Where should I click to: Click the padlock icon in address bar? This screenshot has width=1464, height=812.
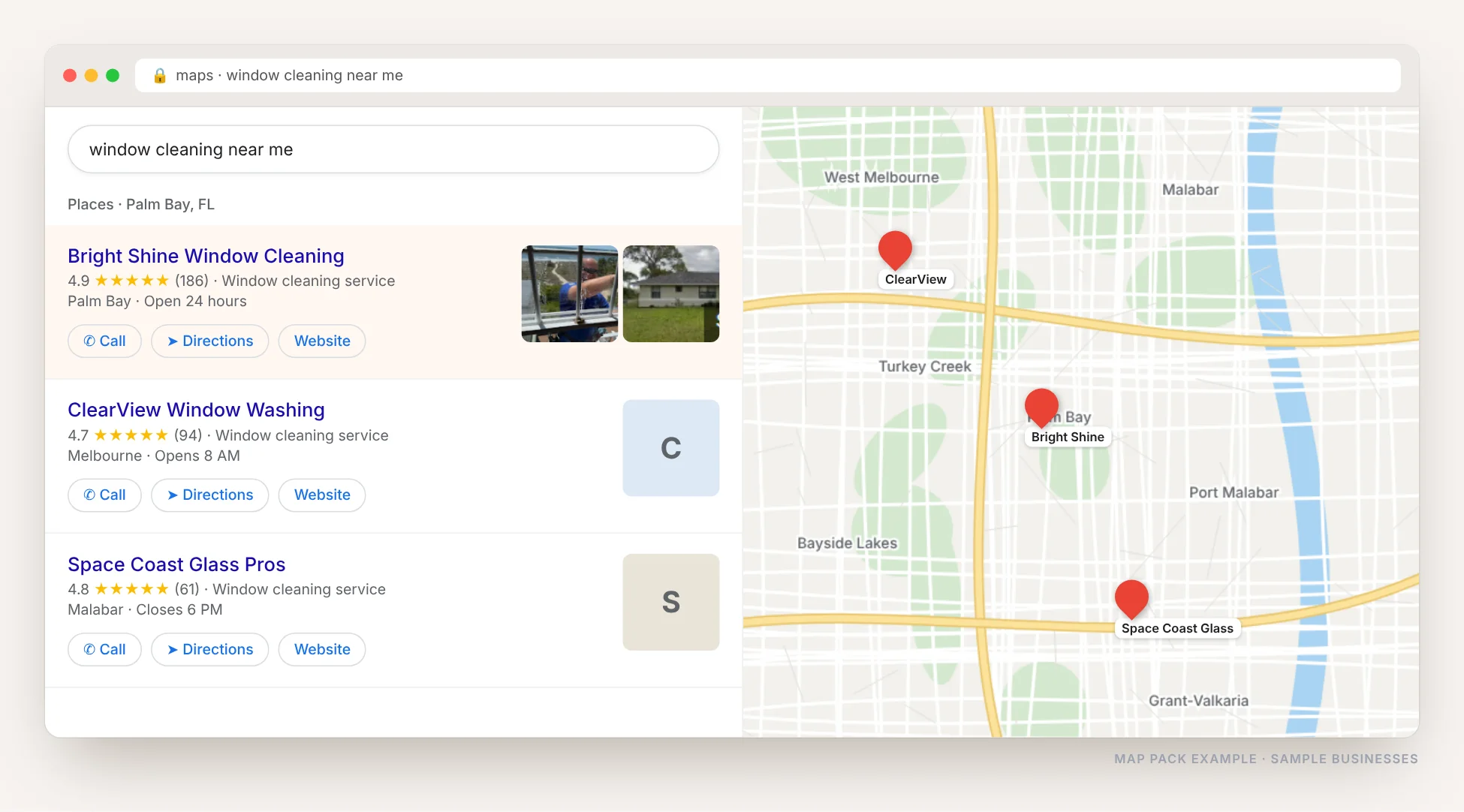[x=160, y=75]
